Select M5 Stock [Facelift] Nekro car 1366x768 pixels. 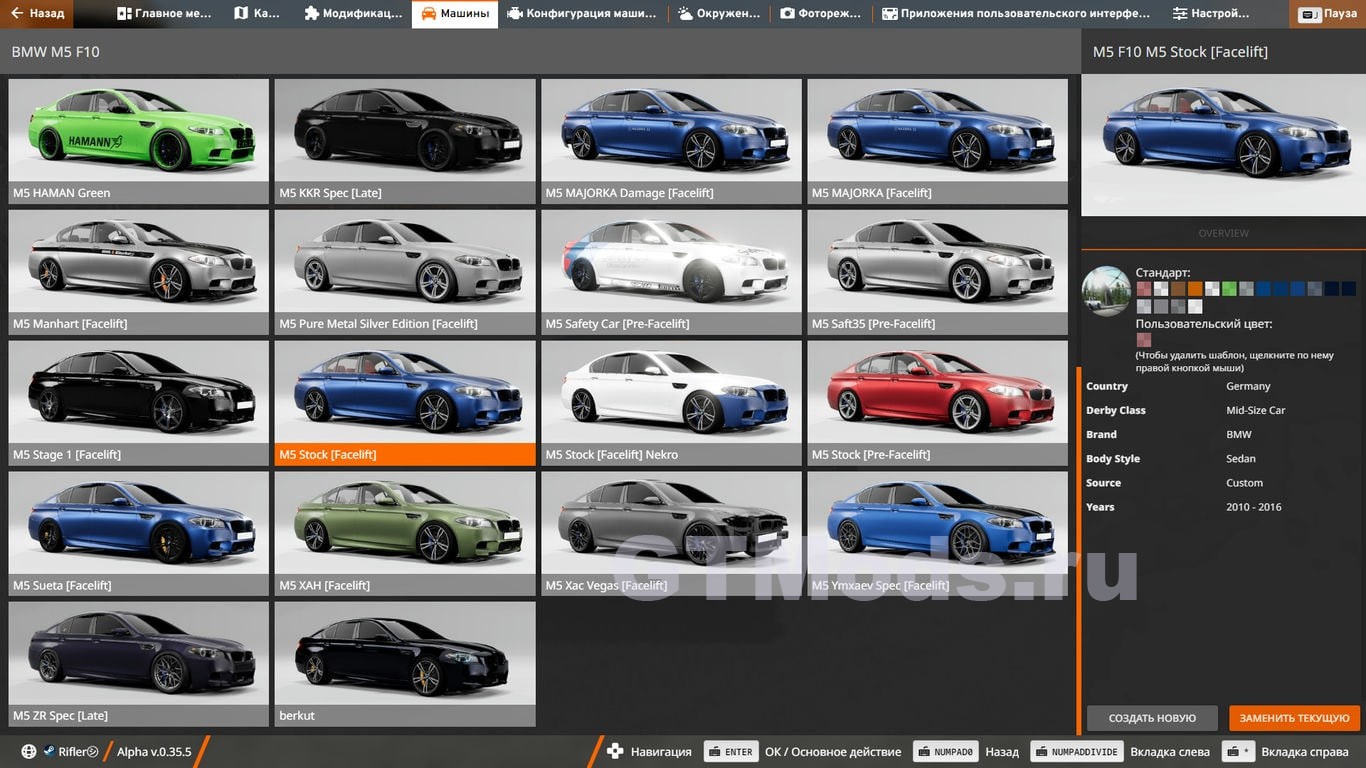[x=672, y=403]
